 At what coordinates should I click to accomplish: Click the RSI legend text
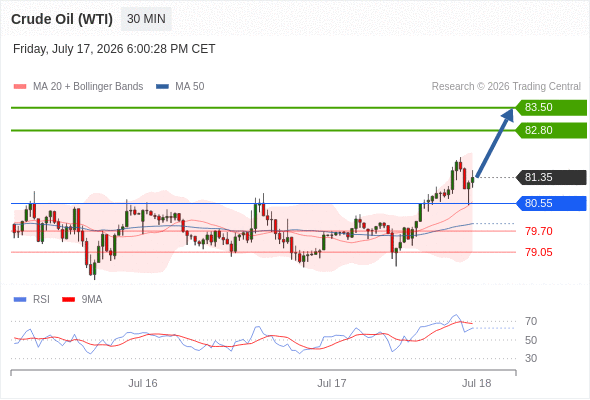(41, 300)
